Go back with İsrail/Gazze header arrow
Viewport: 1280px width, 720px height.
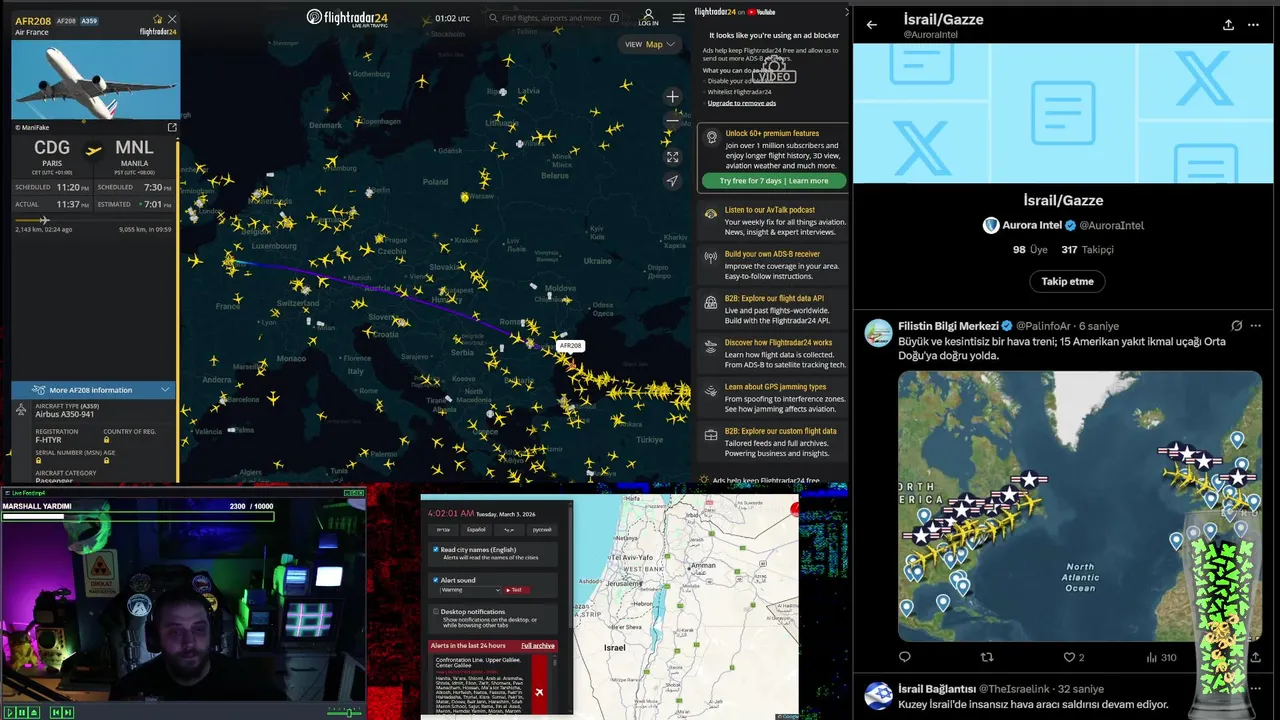pyautogui.click(x=872, y=25)
